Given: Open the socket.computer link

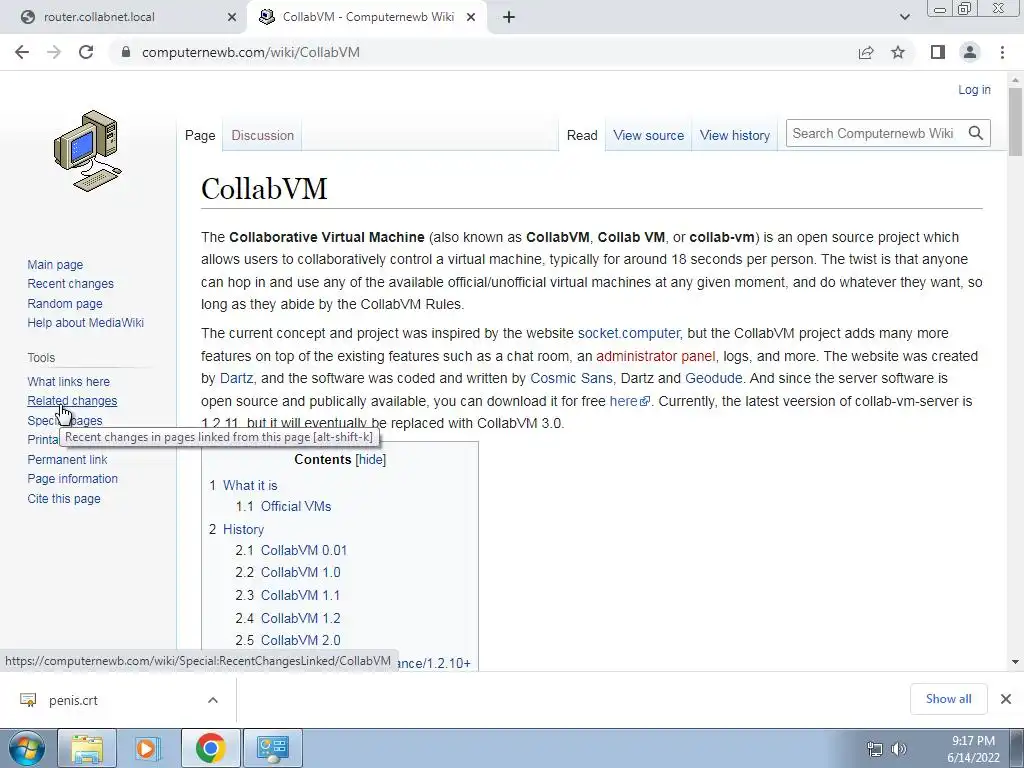Looking at the screenshot, I should coord(628,333).
